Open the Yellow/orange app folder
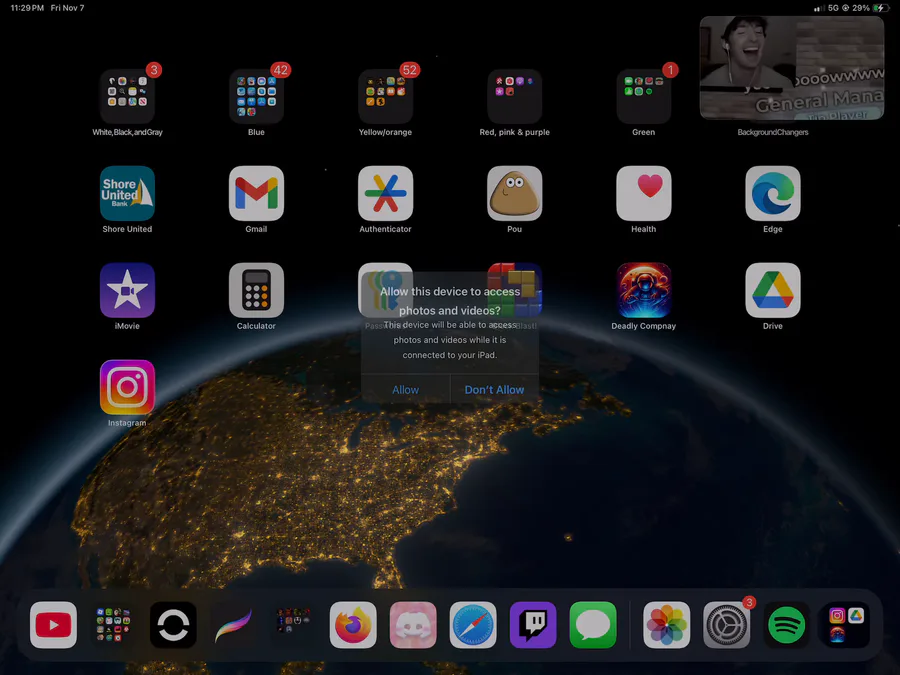Image resolution: width=900 pixels, height=675 pixels. [386, 96]
